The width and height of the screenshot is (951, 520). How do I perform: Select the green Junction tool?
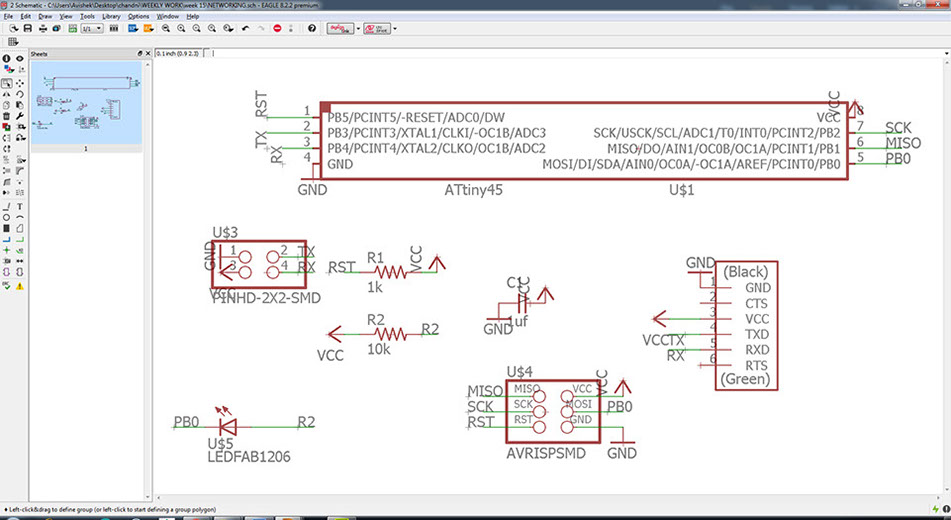point(7,249)
